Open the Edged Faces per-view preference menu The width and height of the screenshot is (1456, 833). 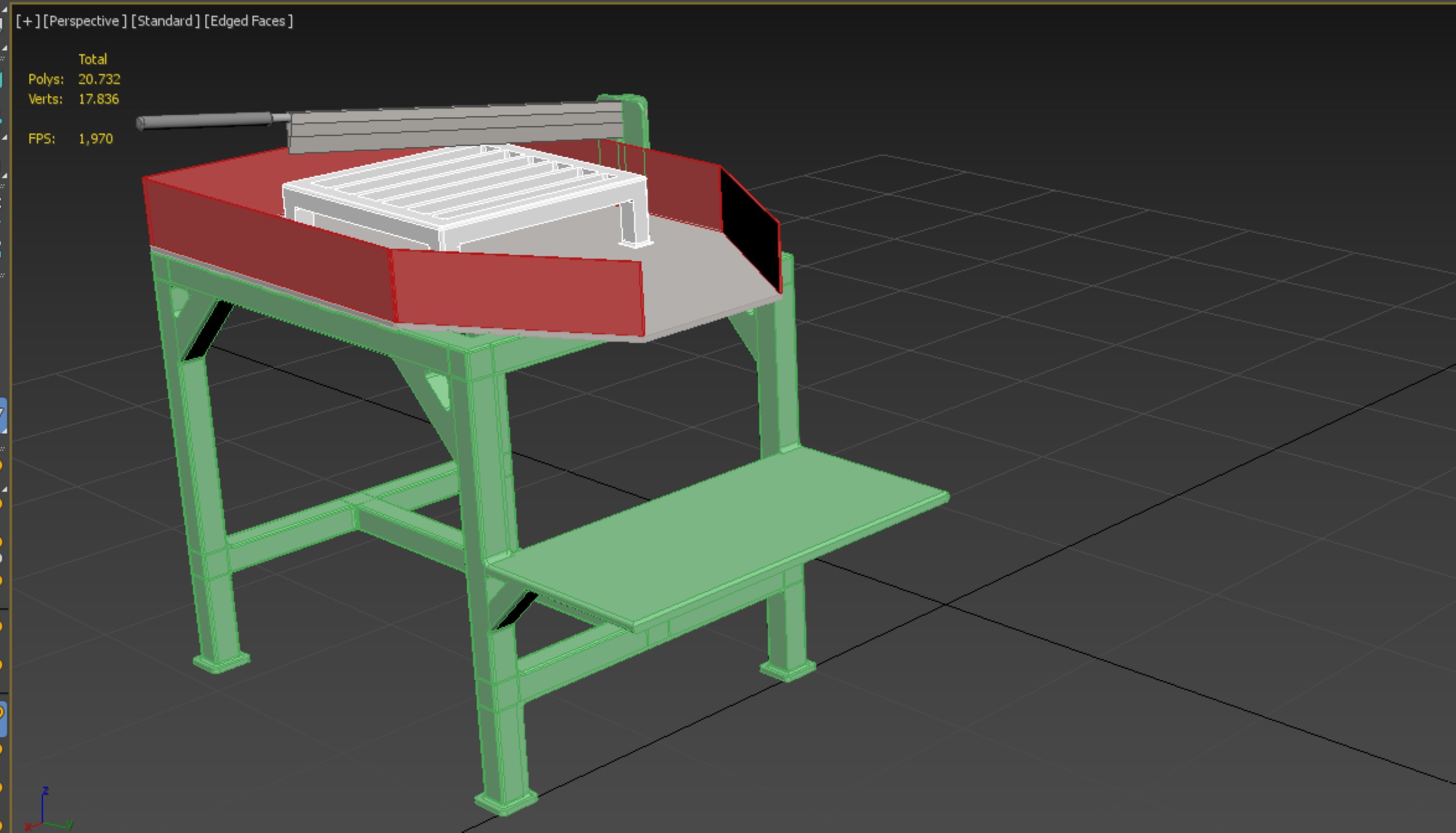coord(249,21)
